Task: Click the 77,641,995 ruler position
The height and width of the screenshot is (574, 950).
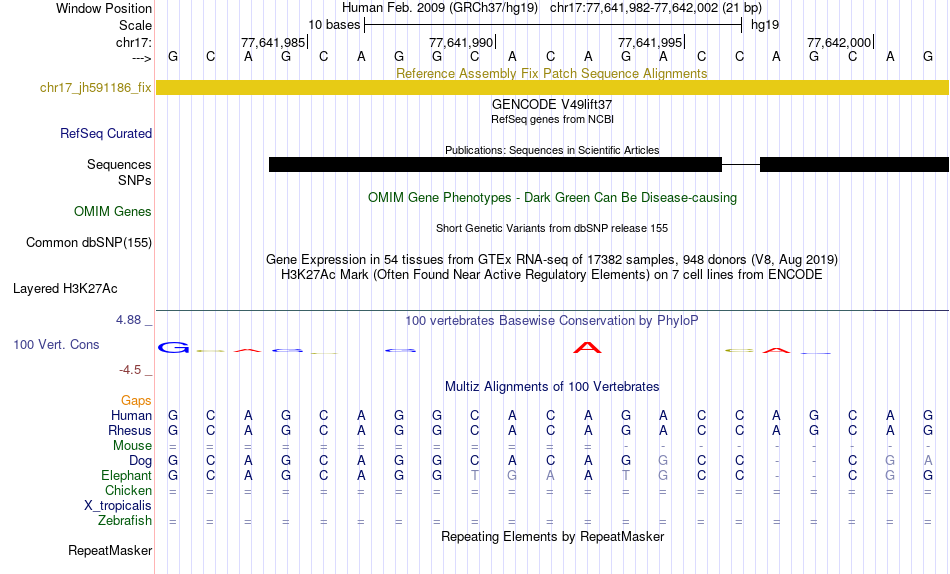Action: click(650, 42)
